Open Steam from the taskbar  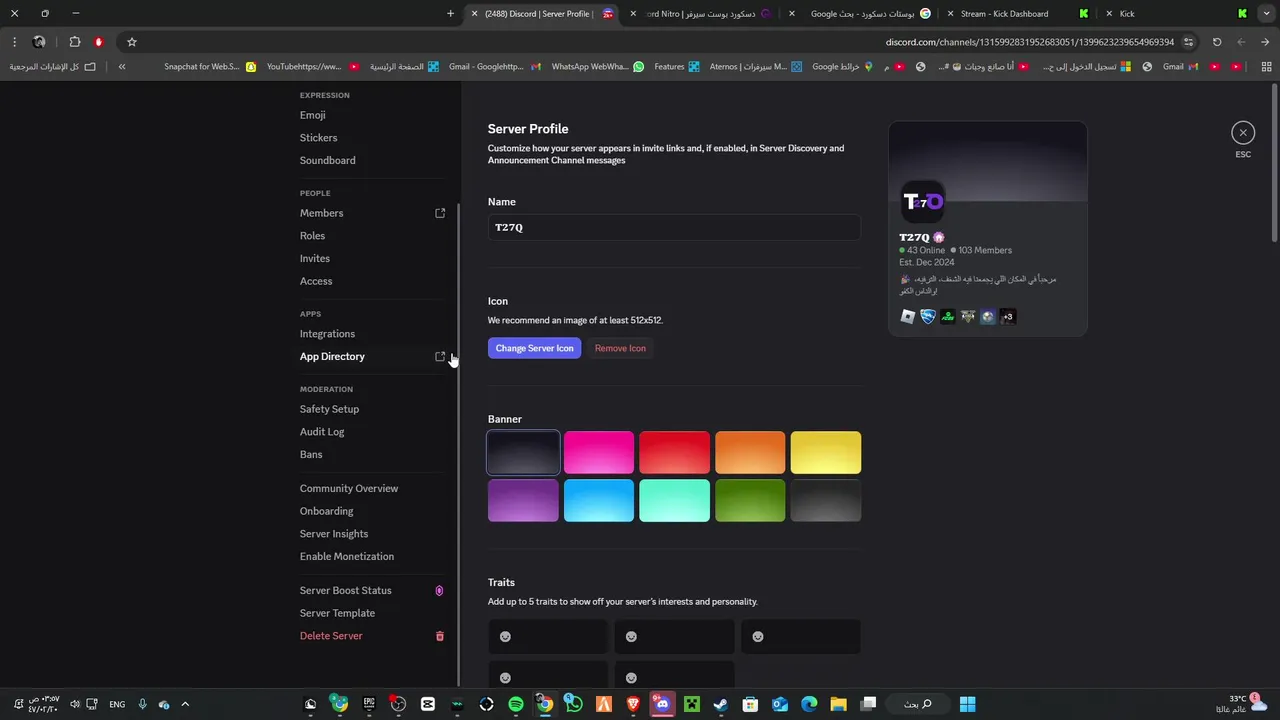[x=720, y=704]
